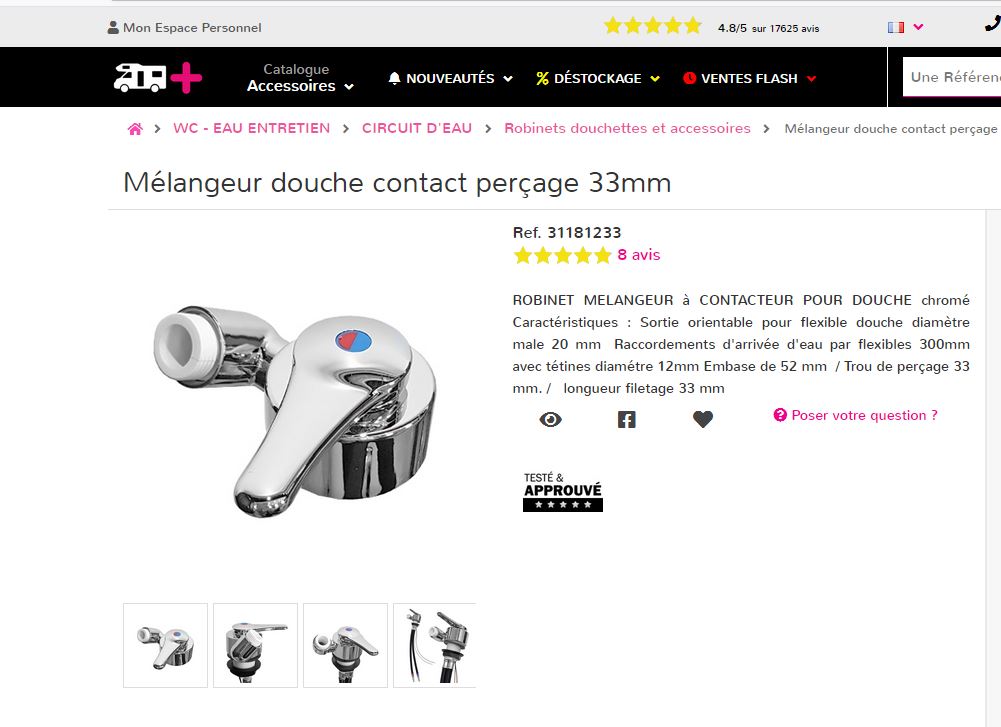1001x727 pixels.
Task: Open the Ventes Flash menu
Action: (749, 79)
